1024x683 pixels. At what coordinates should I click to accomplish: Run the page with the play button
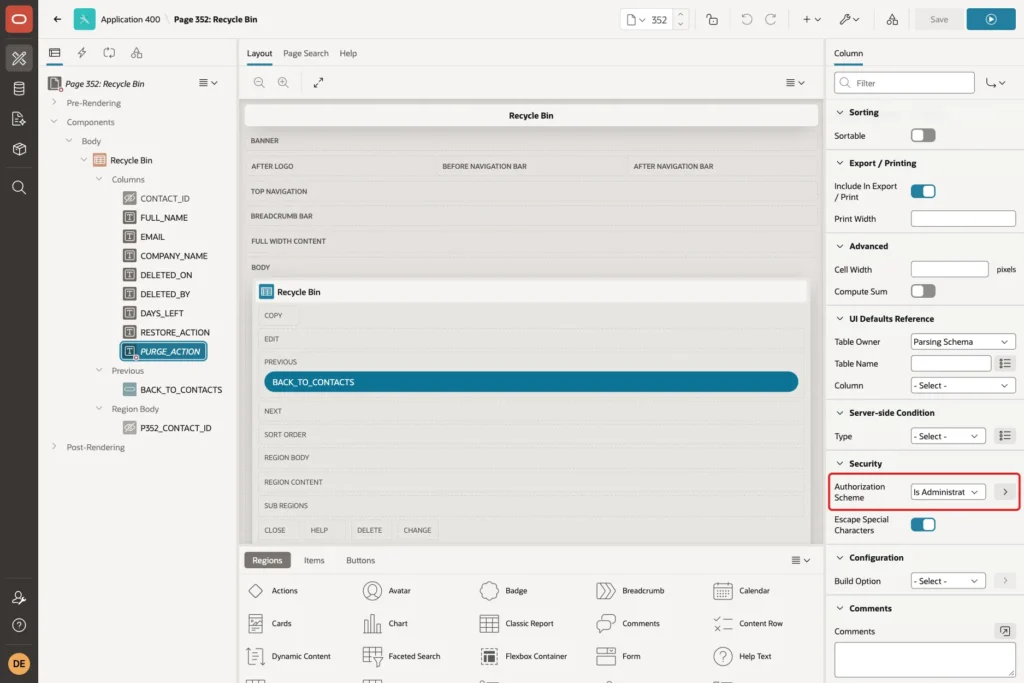pyautogui.click(x=991, y=20)
